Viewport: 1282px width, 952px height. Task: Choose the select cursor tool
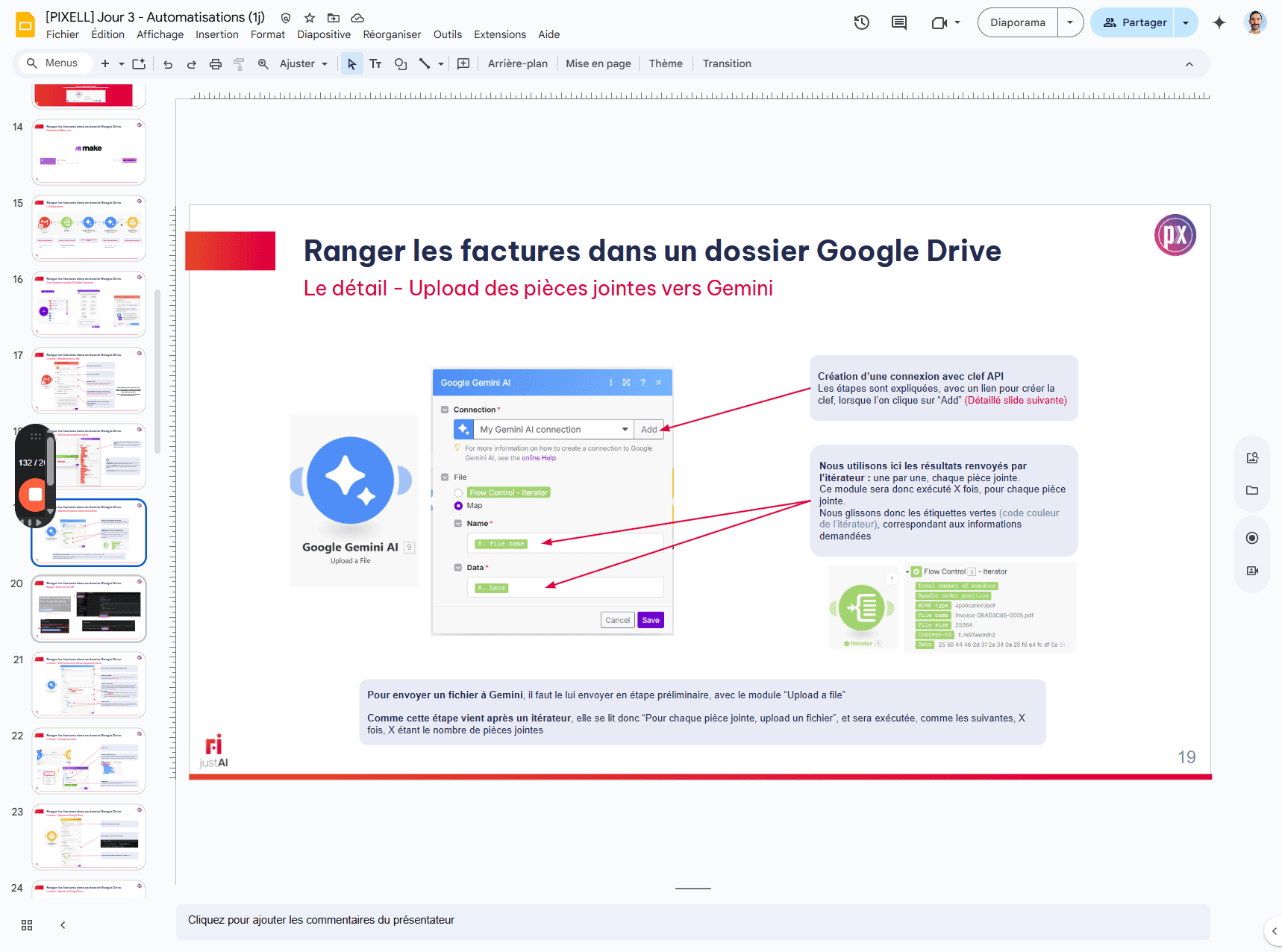[x=351, y=64]
